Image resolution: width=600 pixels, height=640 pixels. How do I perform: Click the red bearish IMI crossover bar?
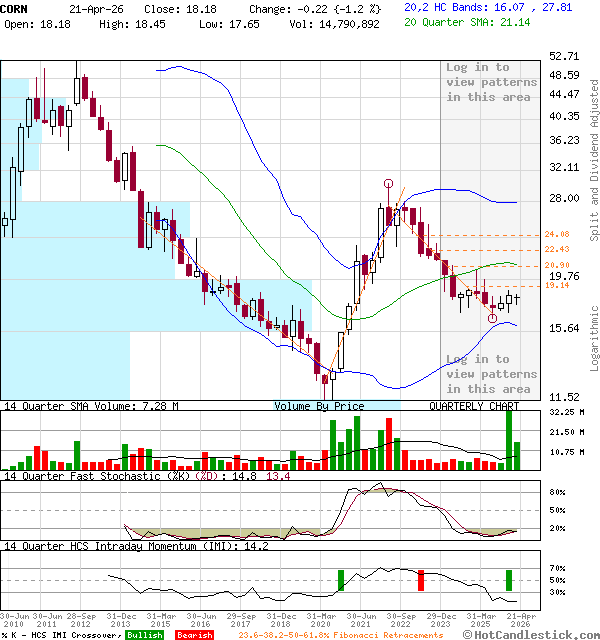pyautogui.click(x=421, y=580)
